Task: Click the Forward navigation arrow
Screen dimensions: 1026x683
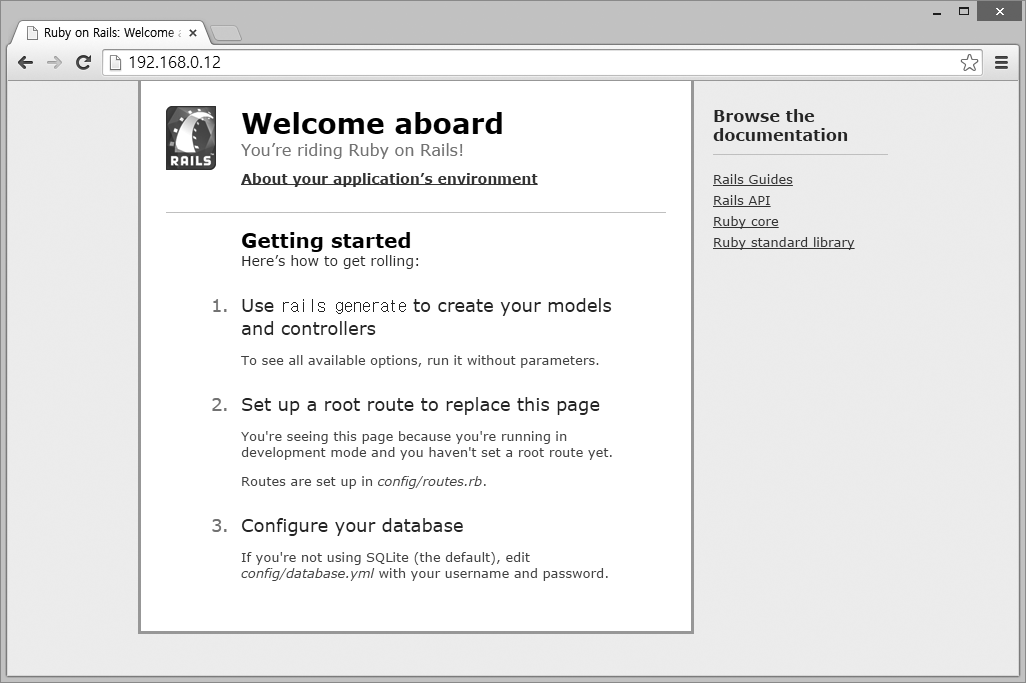Action: [x=55, y=62]
